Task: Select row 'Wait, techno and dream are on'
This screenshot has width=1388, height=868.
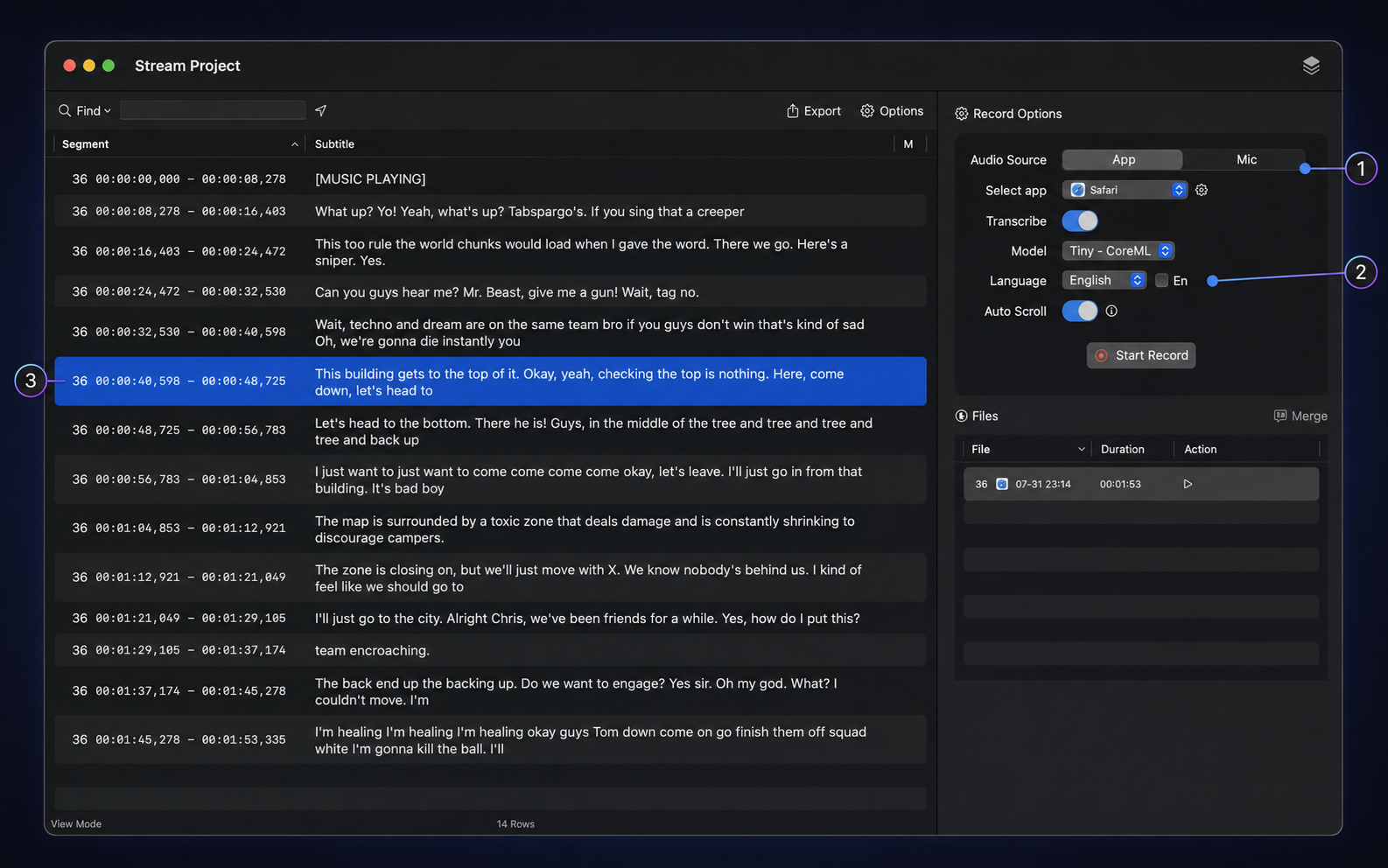Action: pos(490,332)
